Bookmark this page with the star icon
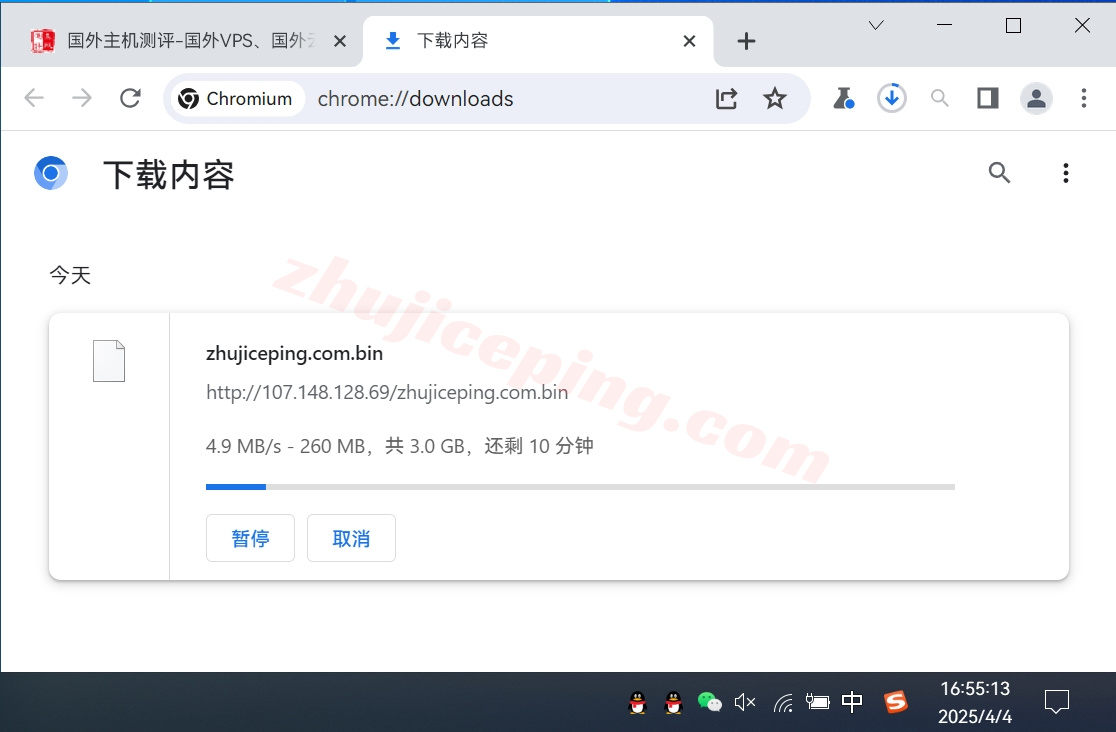 (774, 98)
